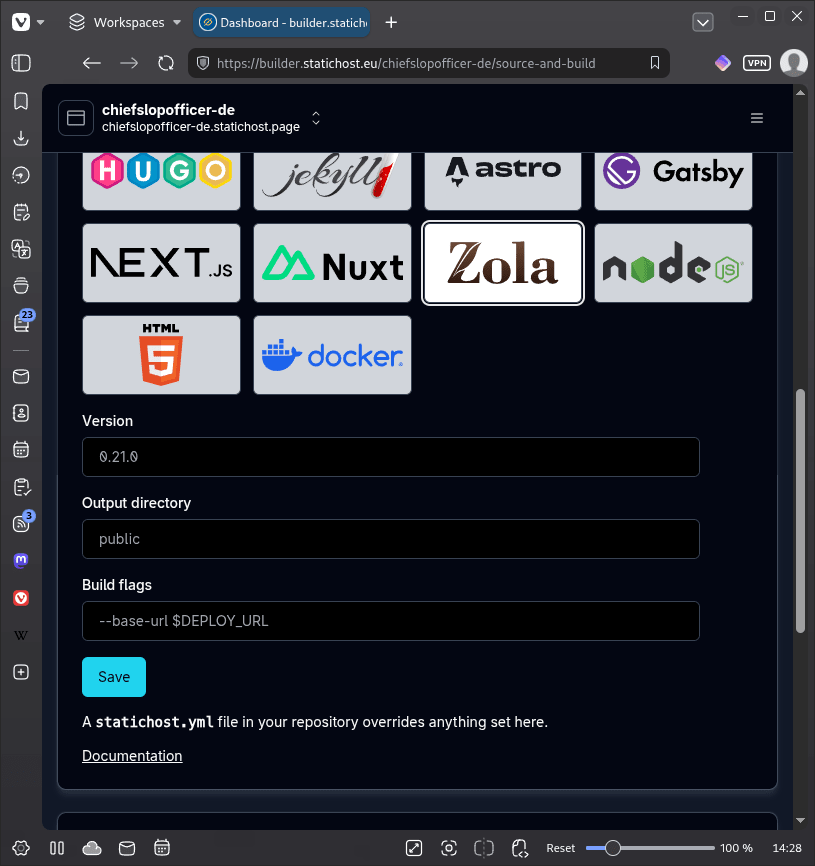Click the image toggle icon in status bar
The height and width of the screenshot is (866, 815).
pos(414,848)
